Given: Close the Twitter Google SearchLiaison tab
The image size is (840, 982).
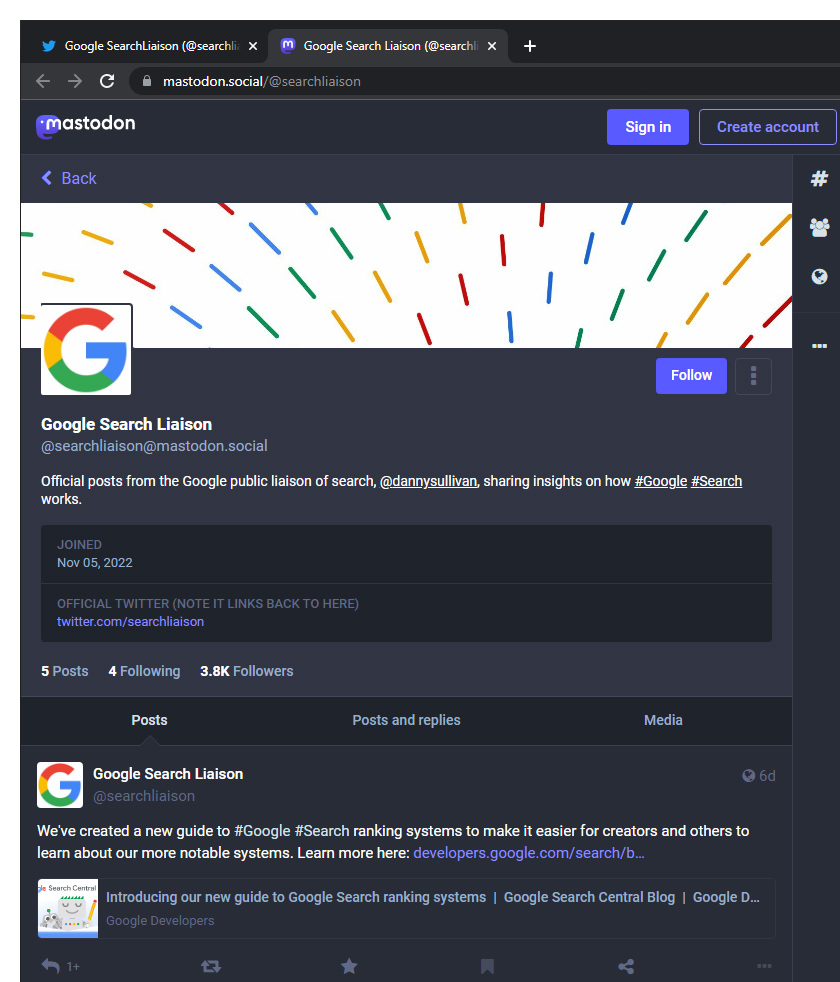Looking at the screenshot, I should click(252, 46).
